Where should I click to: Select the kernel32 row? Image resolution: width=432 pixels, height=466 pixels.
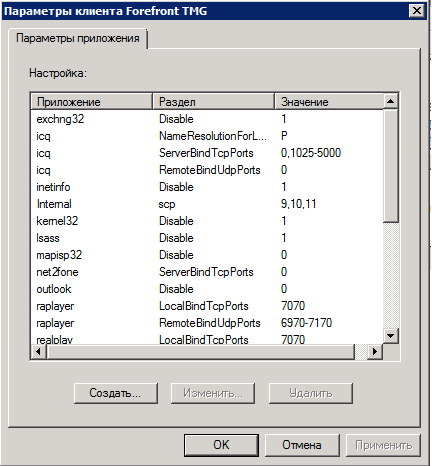(x=207, y=221)
